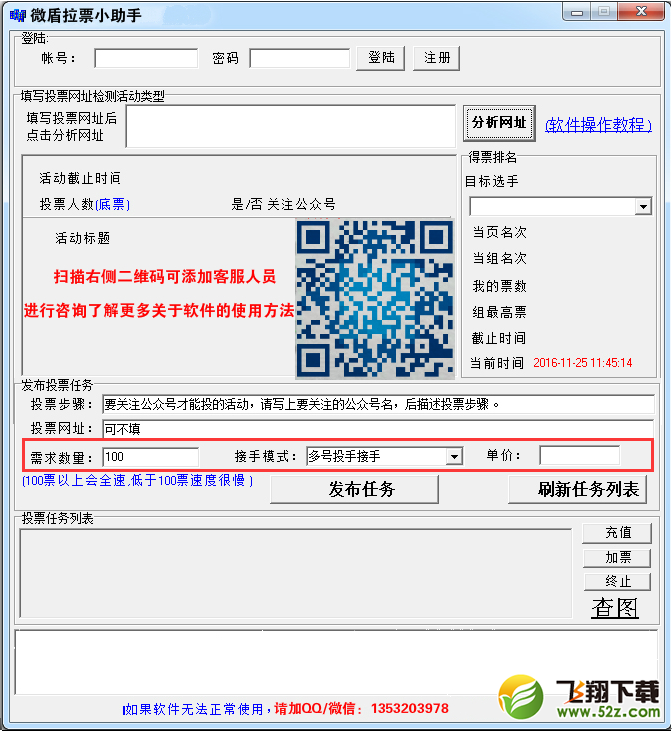The image size is (672, 731).
Task: Minimize the 微盾拉票小助手 window
Action: (x=576, y=12)
